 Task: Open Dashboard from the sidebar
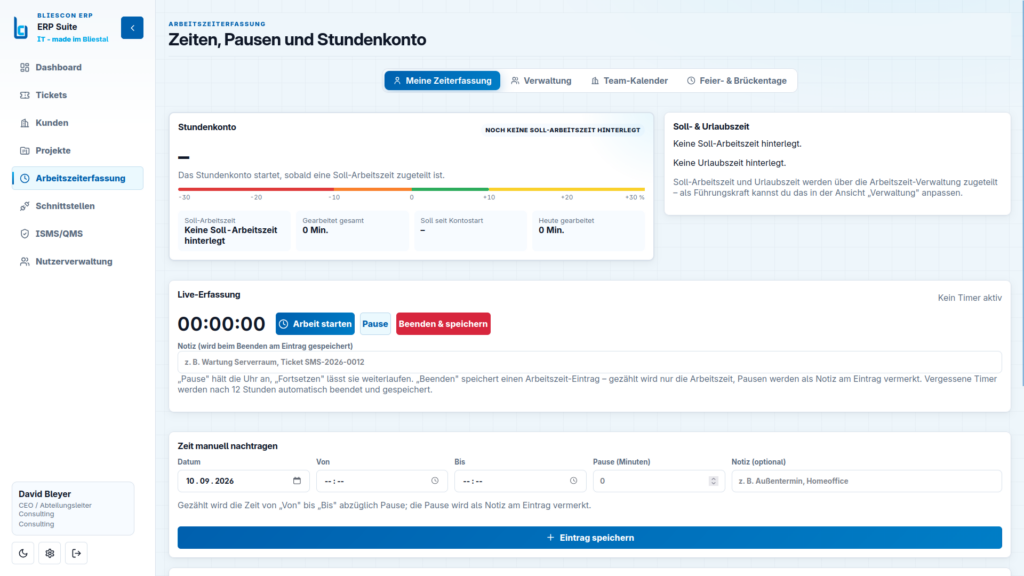click(x=78, y=67)
